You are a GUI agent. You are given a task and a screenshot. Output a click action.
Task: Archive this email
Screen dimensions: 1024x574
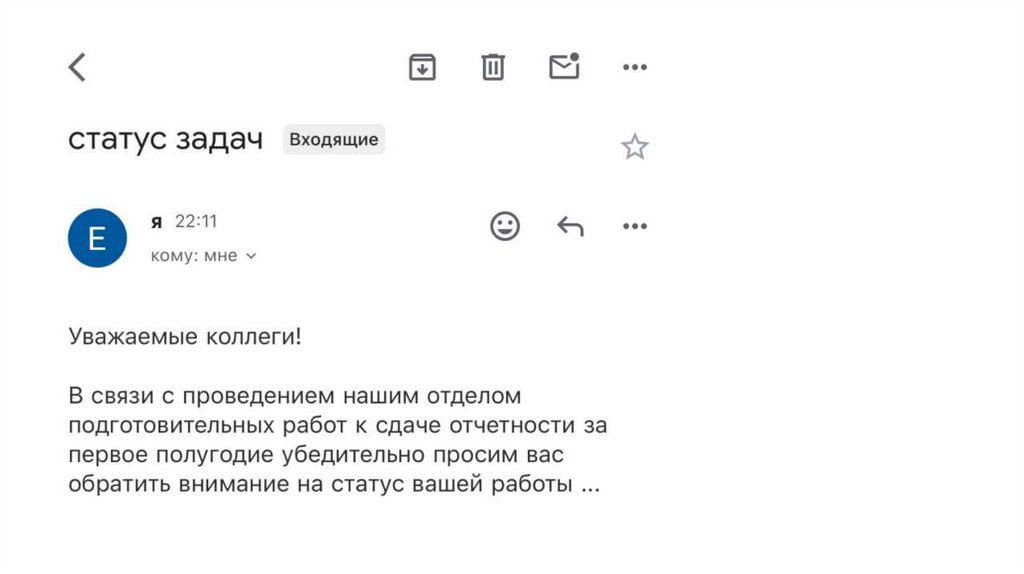pos(422,67)
